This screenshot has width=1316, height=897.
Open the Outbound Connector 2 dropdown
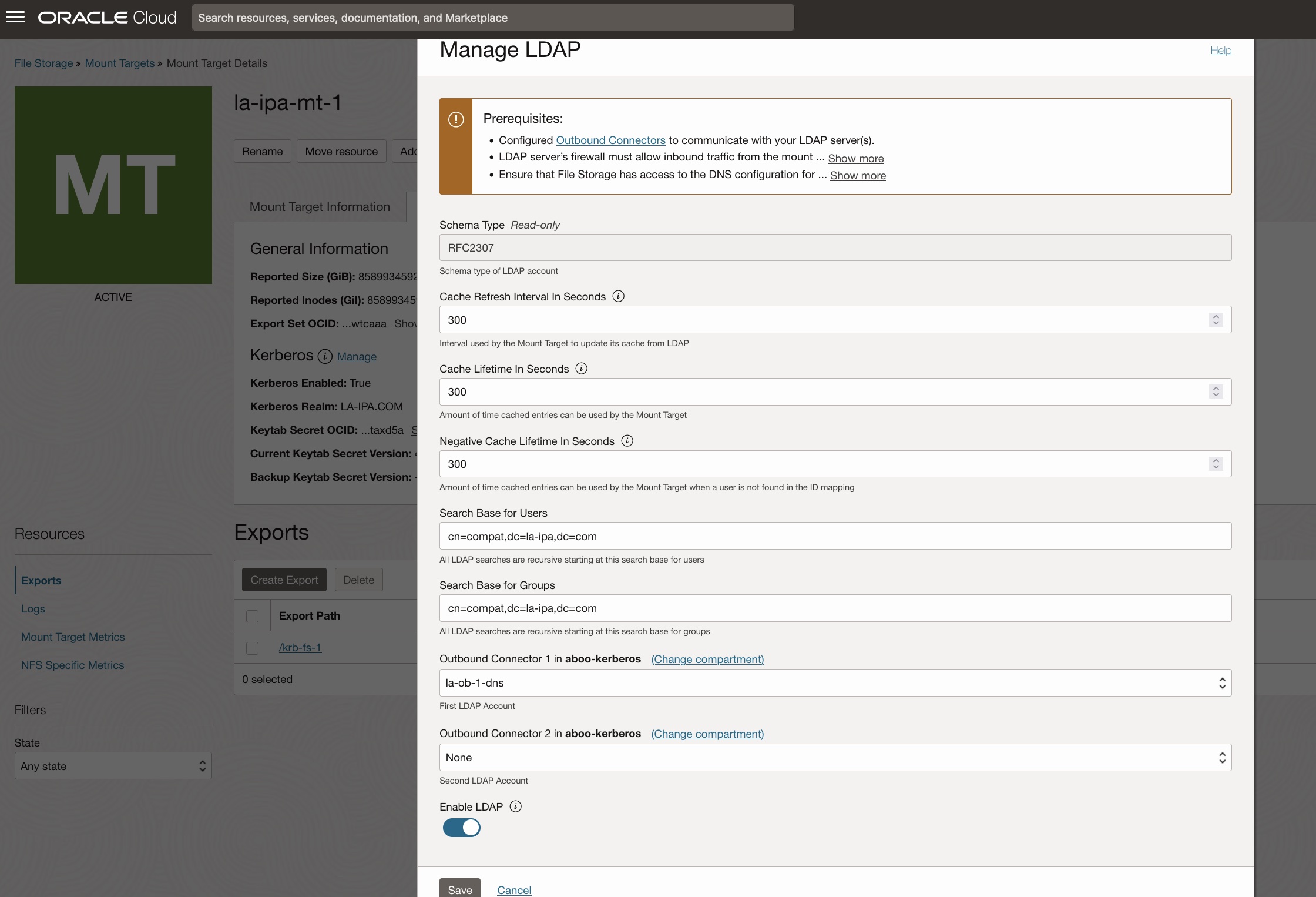[1221, 757]
